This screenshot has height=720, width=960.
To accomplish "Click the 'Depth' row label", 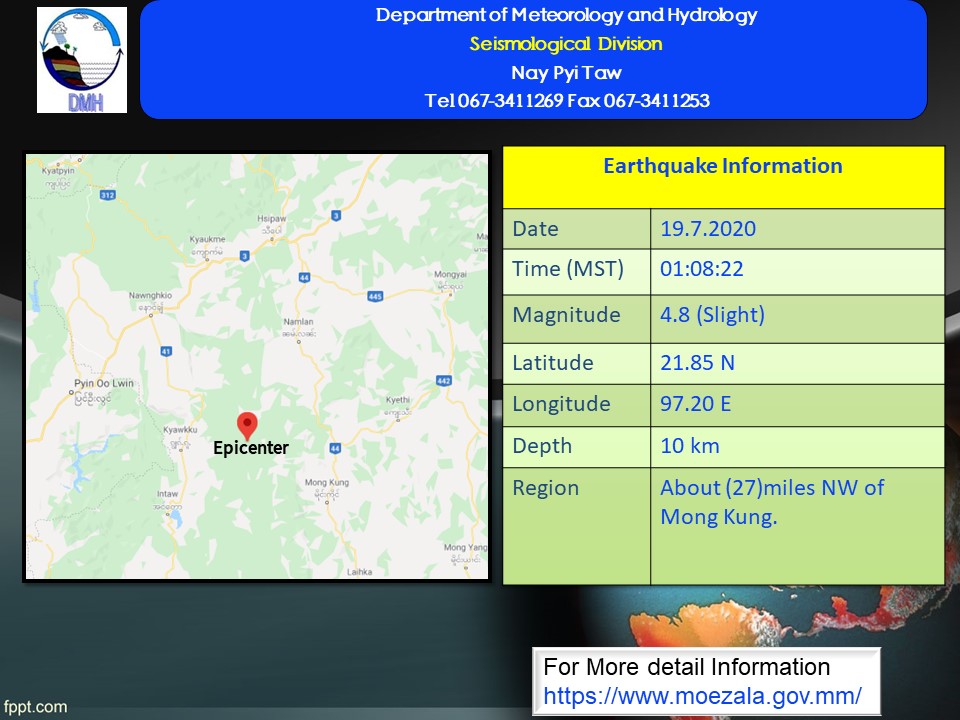I will coord(542,446).
